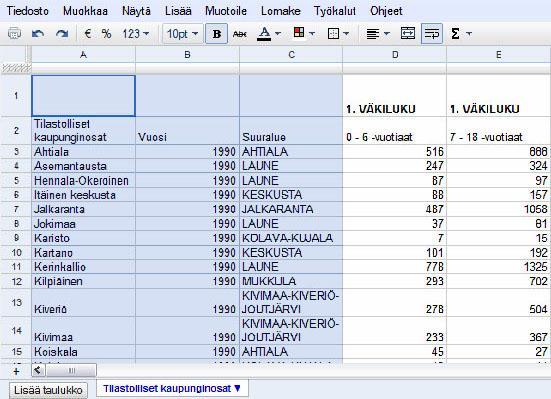Click the Lisää taulukko button
Screen dimensions: 551x399
pos(48,390)
